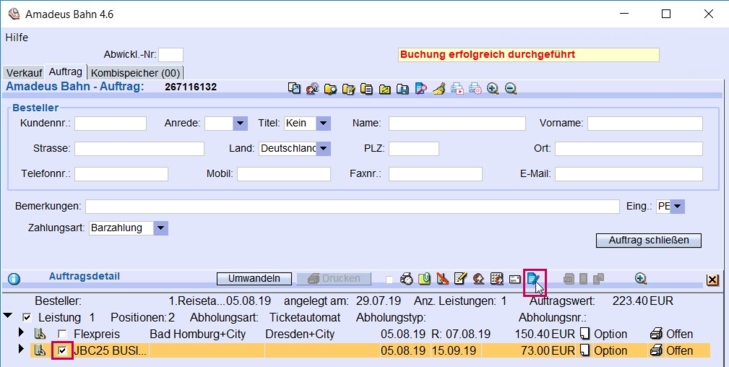Click the Umwandeln button
The height and width of the screenshot is (367, 729).
coord(254,279)
